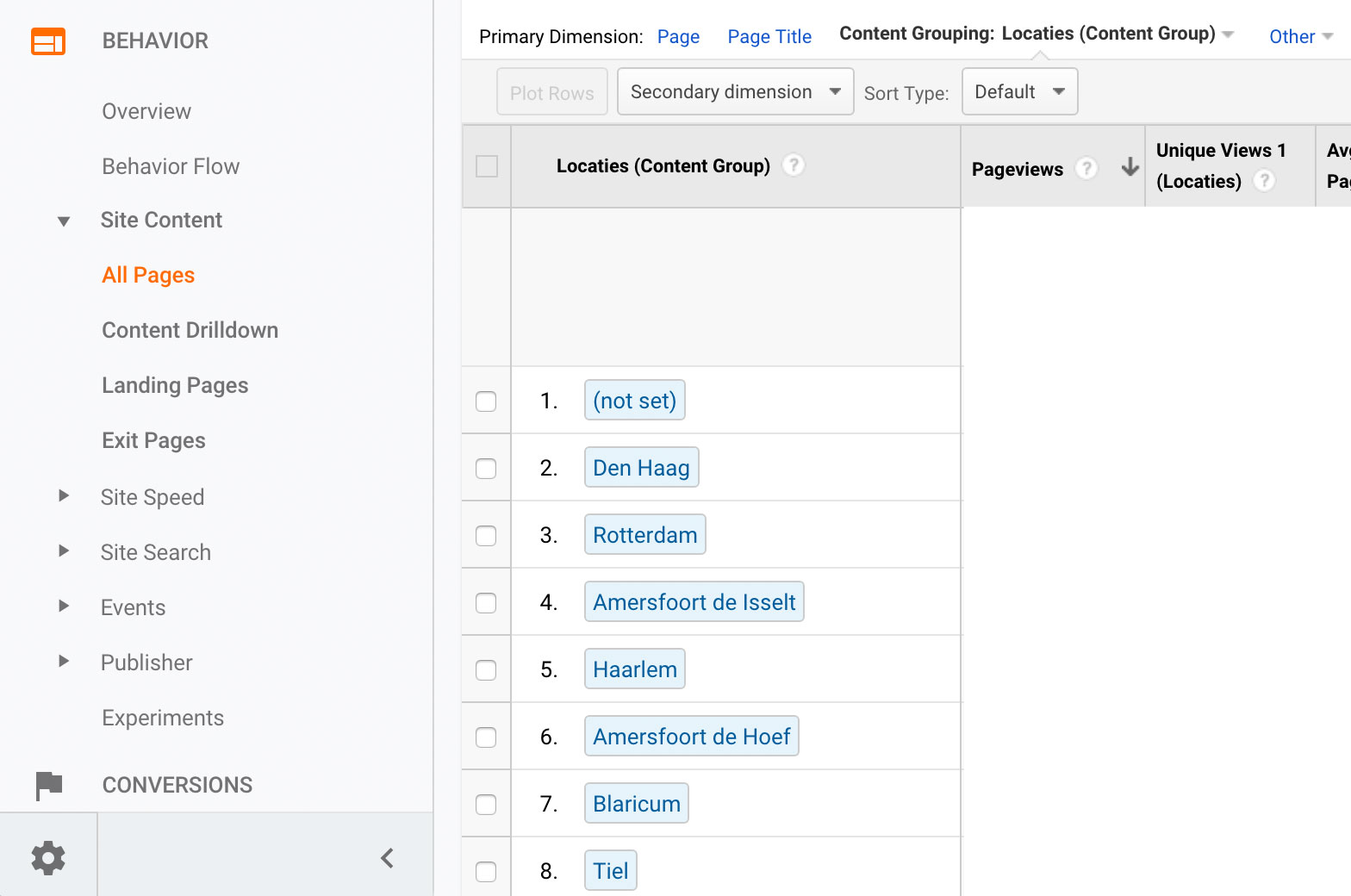1351x896 pixels.
Task: Open the Amersfoort de Hoef link
Action: tap(692, 737)
